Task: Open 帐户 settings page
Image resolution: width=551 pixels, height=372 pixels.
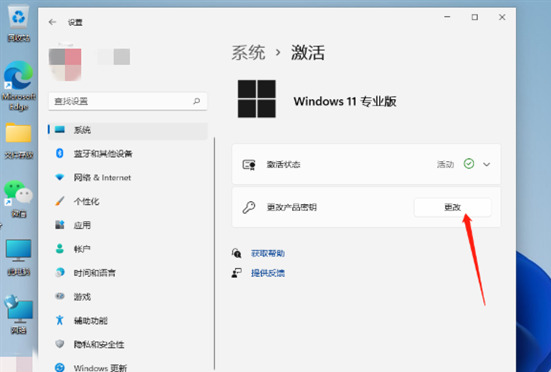Action: pos(128,249)
